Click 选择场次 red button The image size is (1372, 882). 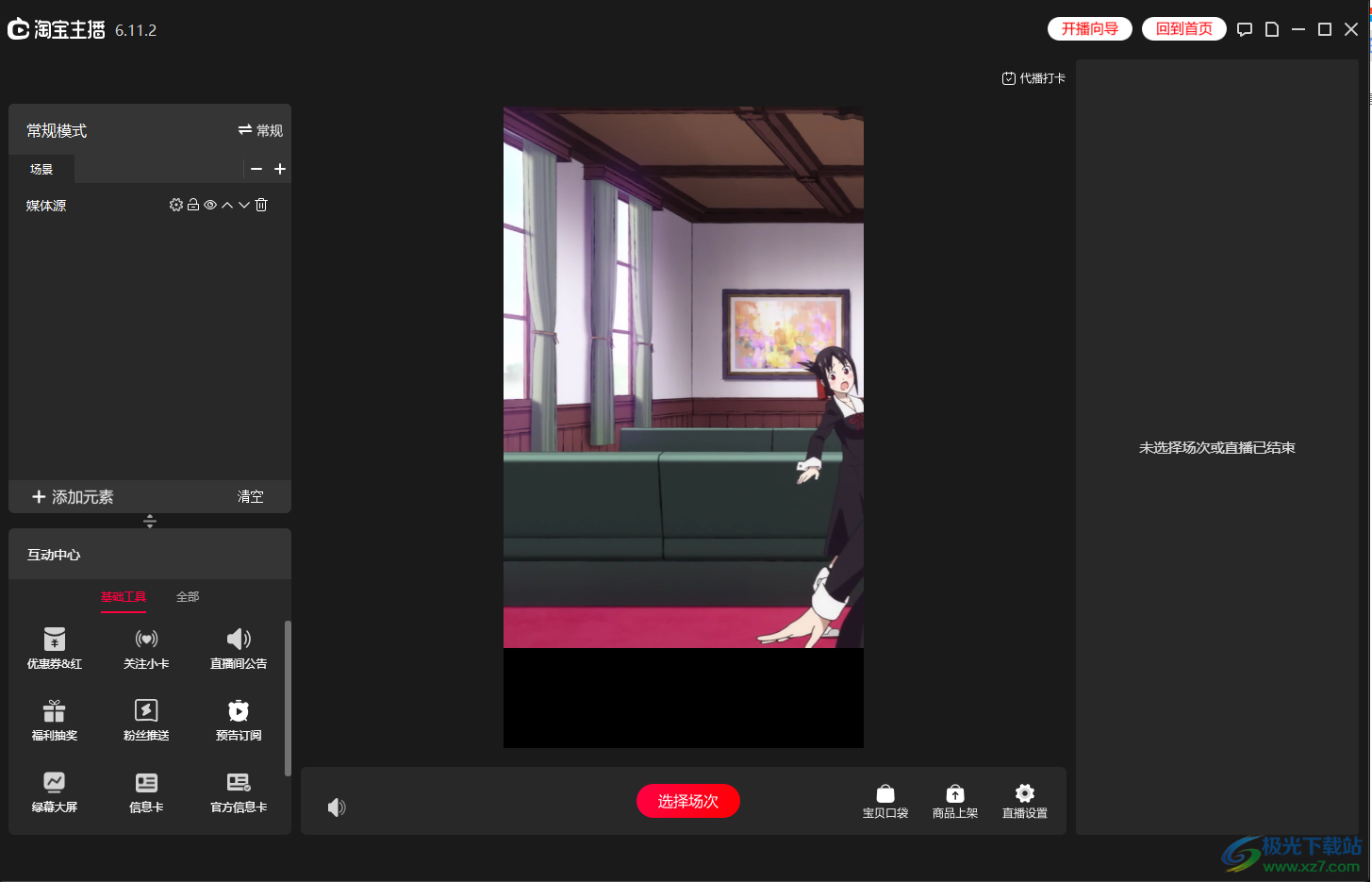[x=688, y=801]
